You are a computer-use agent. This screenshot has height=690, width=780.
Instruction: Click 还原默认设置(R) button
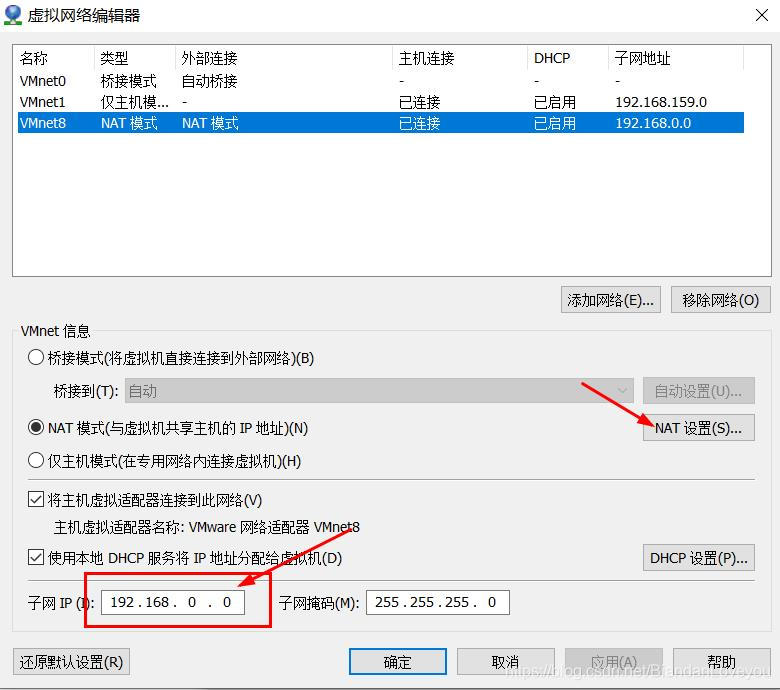tap(71, 662)
